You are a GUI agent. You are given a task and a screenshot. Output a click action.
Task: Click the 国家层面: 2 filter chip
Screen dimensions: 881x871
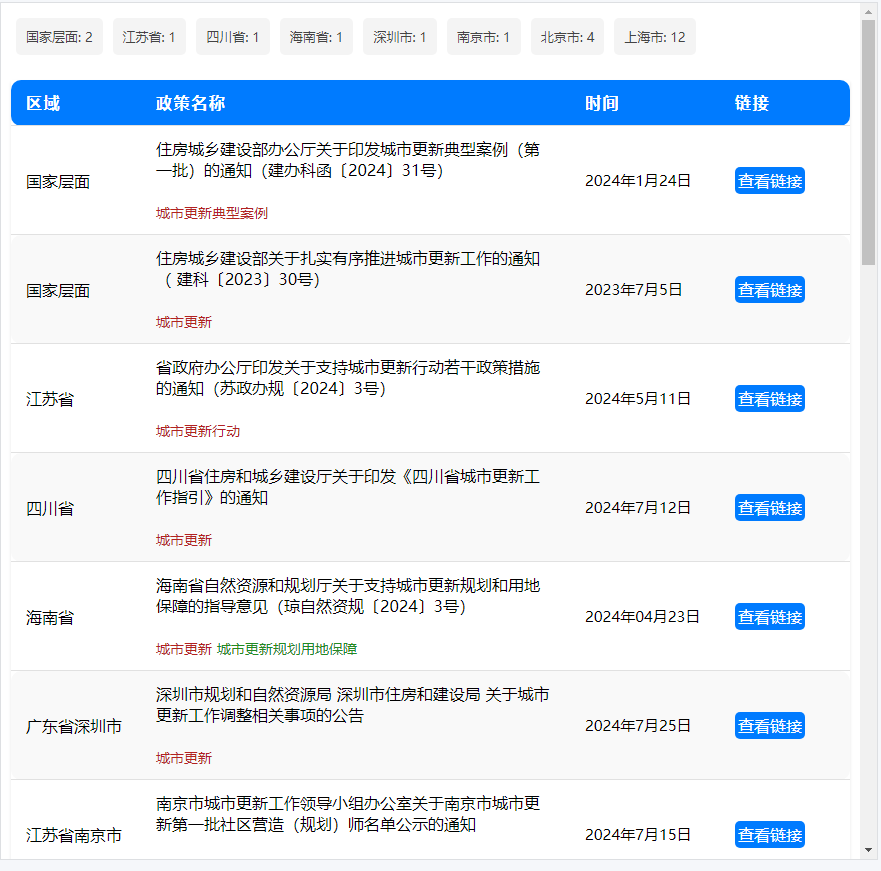pyautogui.click(x=59, y=37)
